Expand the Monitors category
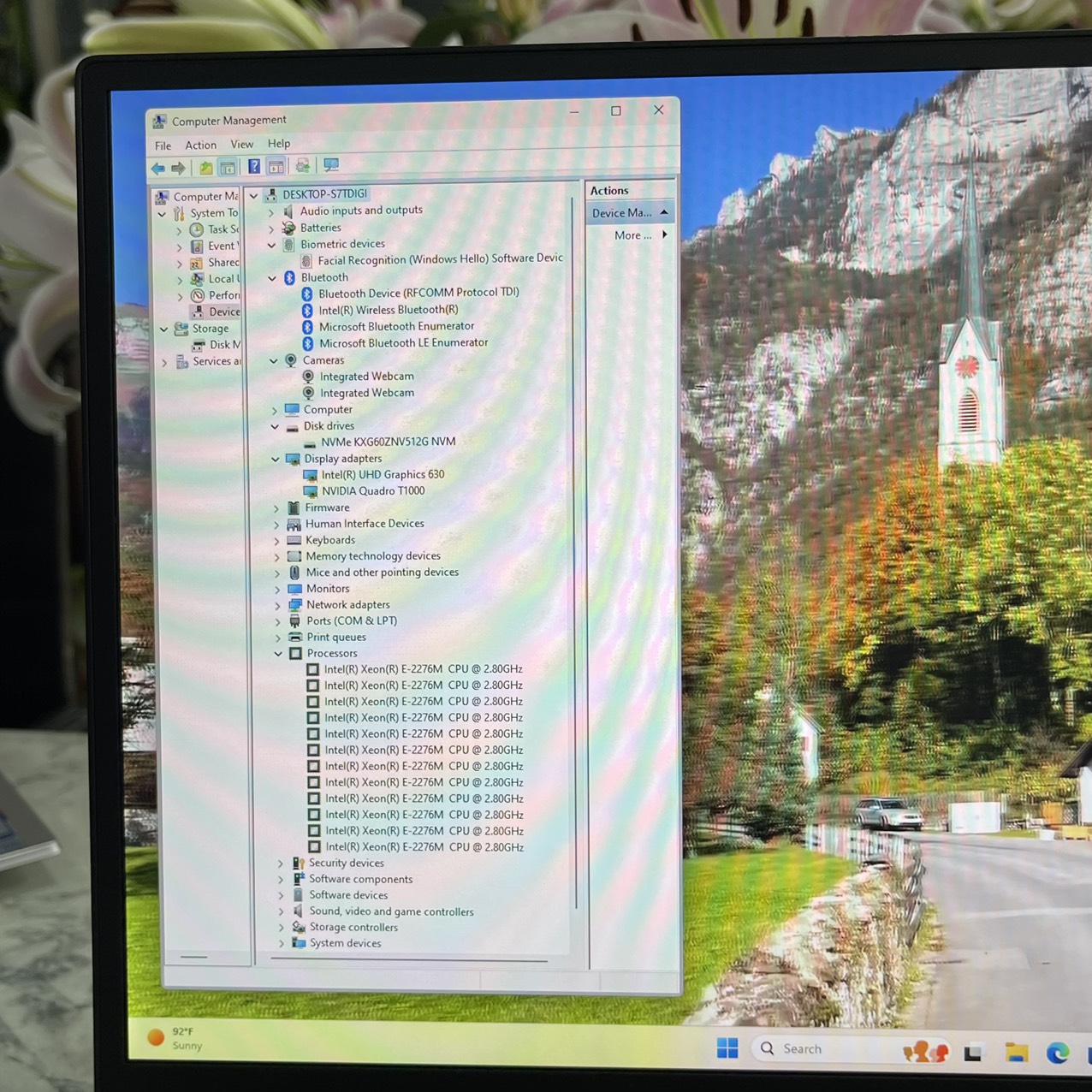1092x1092 pixels. (277, 590)
